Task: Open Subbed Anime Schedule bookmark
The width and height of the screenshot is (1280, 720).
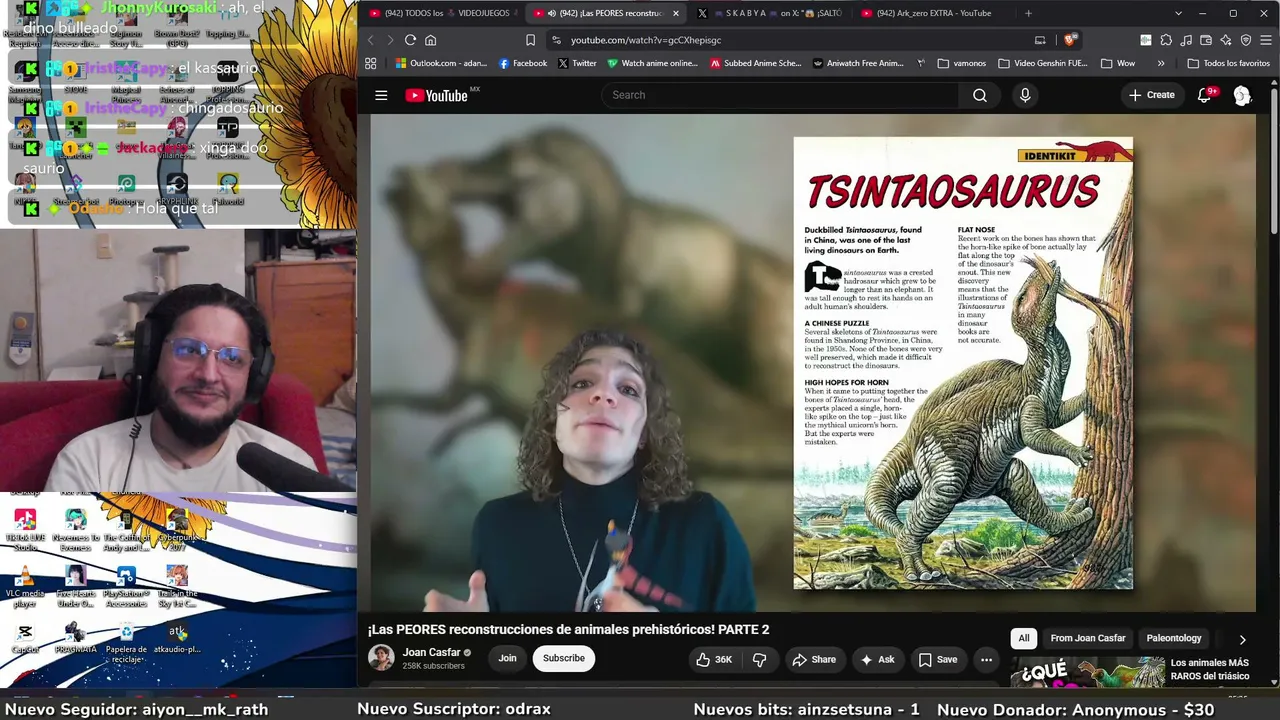Action: [756, 63]
